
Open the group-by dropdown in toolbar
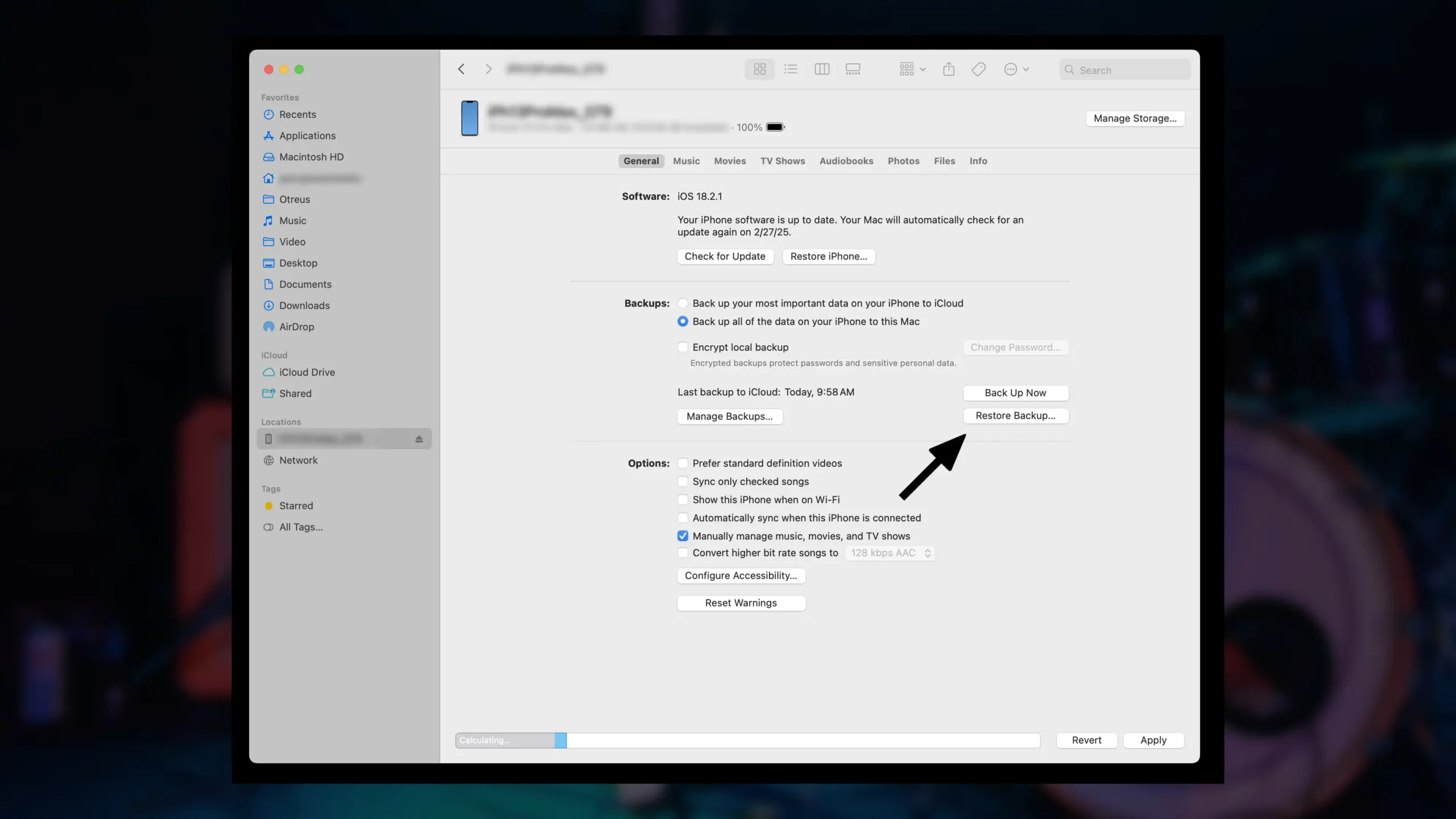(912, 69)
